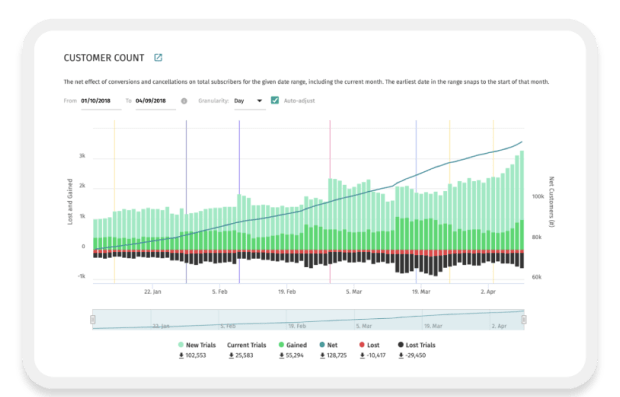Toggle Lost series legend label
Screen dimensions: 620x397
[x=373, y=345]
